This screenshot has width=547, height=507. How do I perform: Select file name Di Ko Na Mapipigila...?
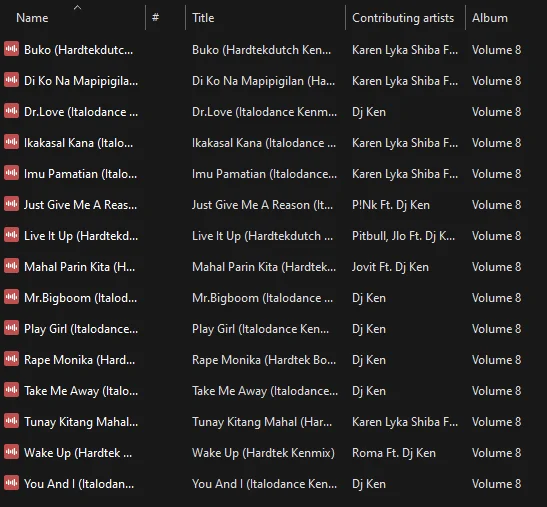coord(81,81)
